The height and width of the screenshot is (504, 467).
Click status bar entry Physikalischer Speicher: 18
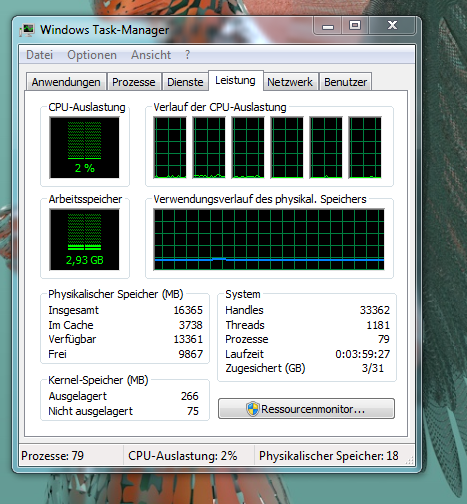329,456
